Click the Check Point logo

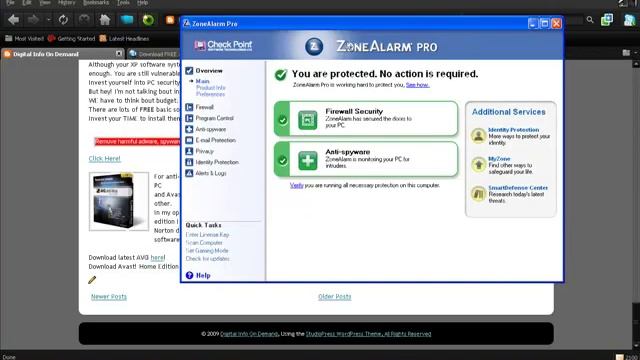point(223,45)
